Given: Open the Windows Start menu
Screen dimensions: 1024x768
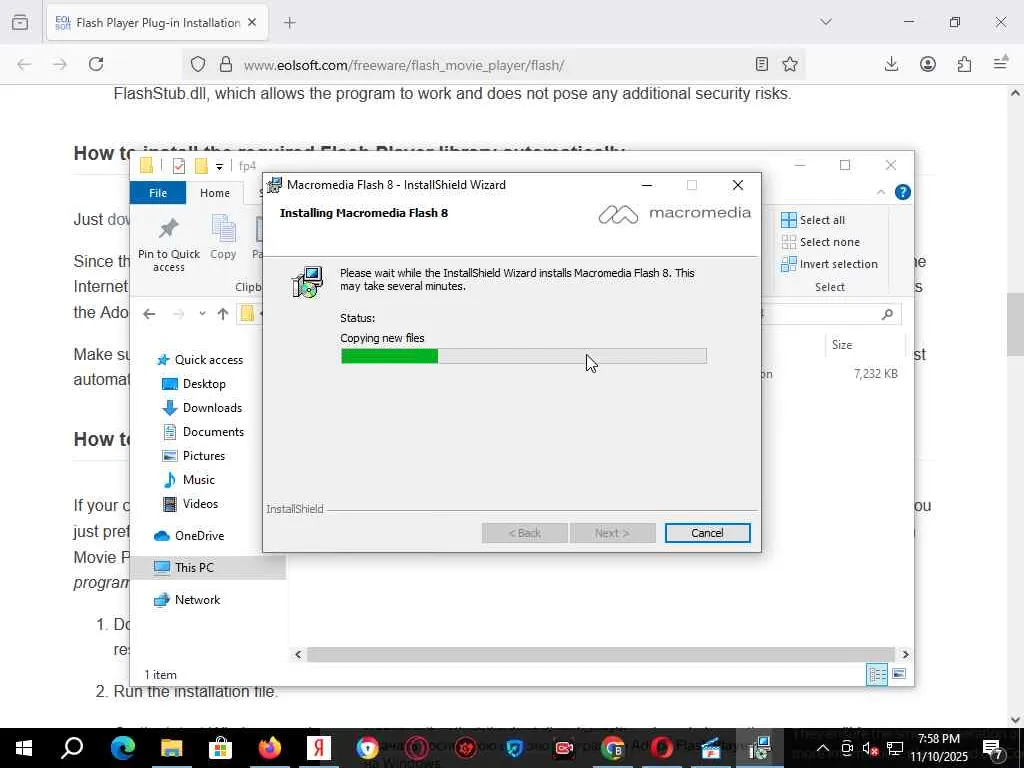Looking at the screenshot, I should coord(24,748).
